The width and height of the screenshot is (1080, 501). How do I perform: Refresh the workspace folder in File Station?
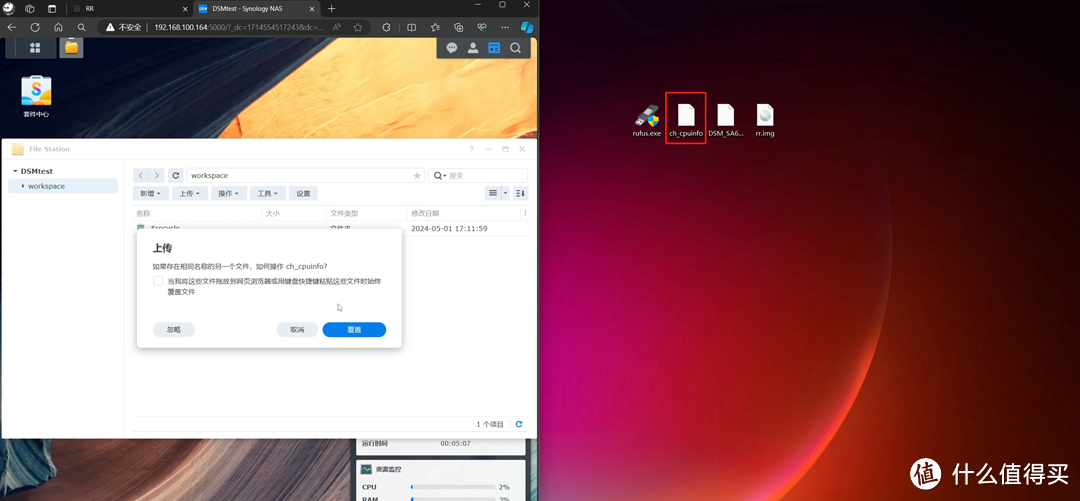pyautogui.click(x=176, y=175)
